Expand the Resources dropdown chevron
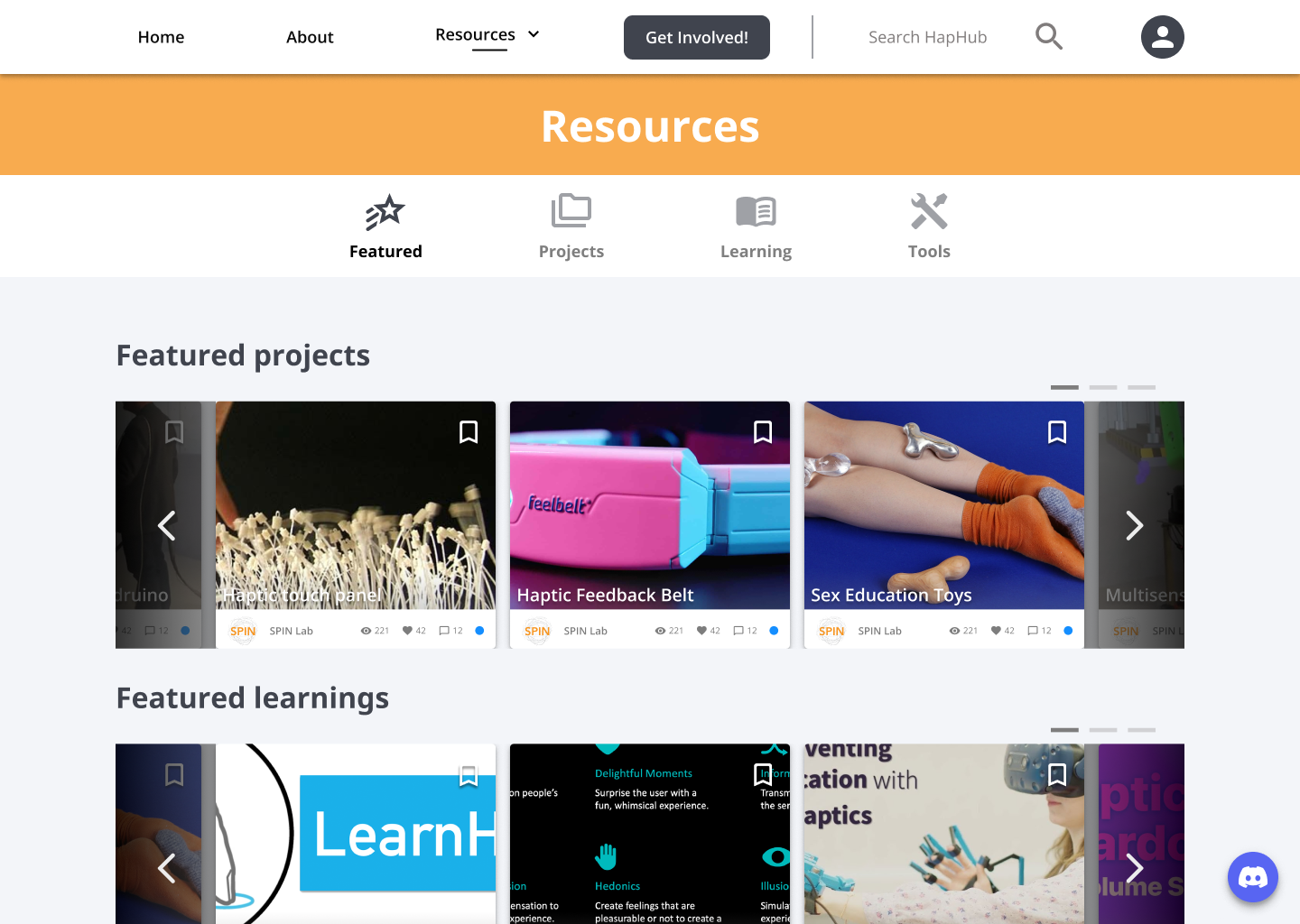The height and width of the screenshot is (924, 1300). pyautogui.click(x=534, y=34)
